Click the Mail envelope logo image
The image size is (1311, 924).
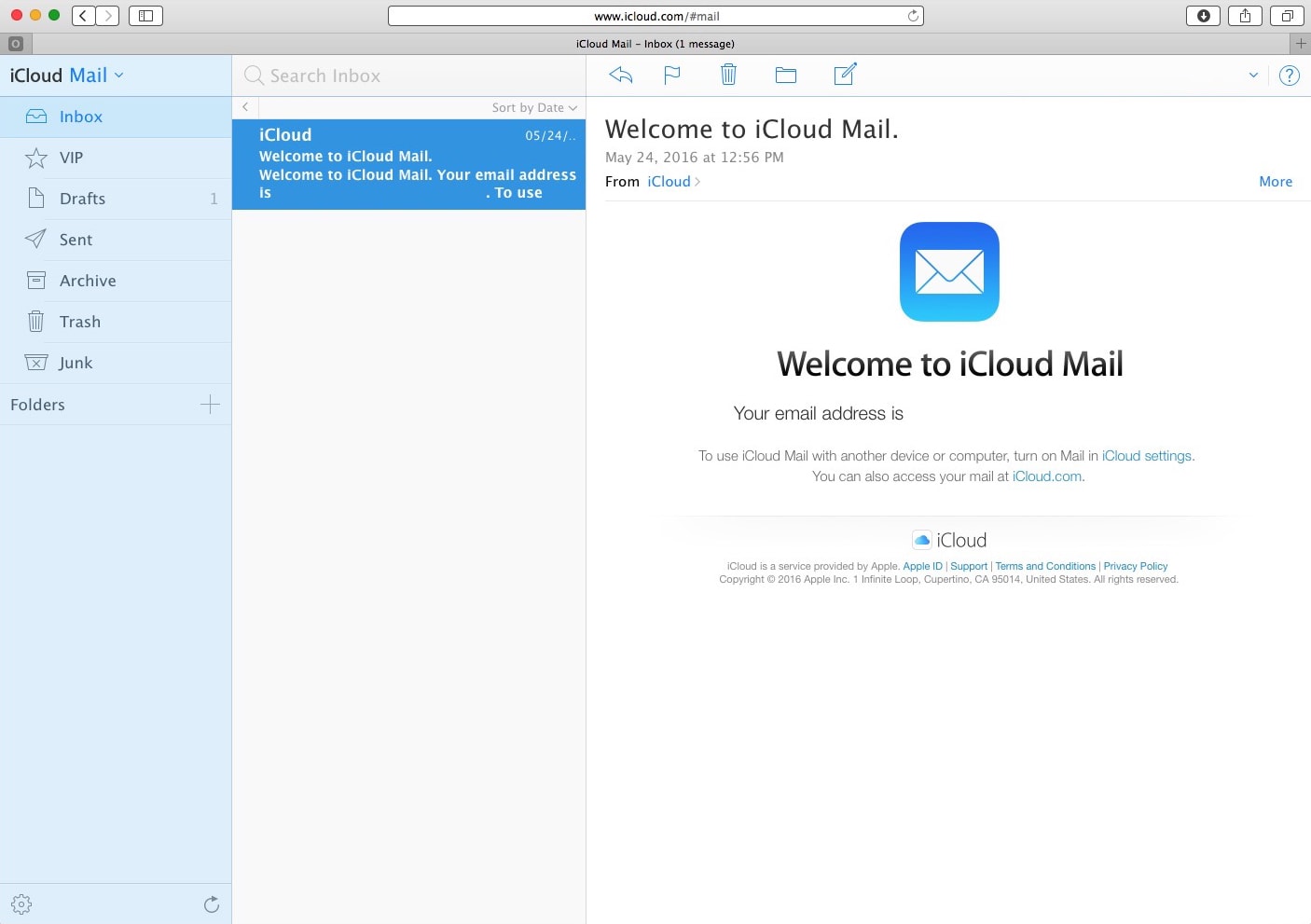pos(949,271)
